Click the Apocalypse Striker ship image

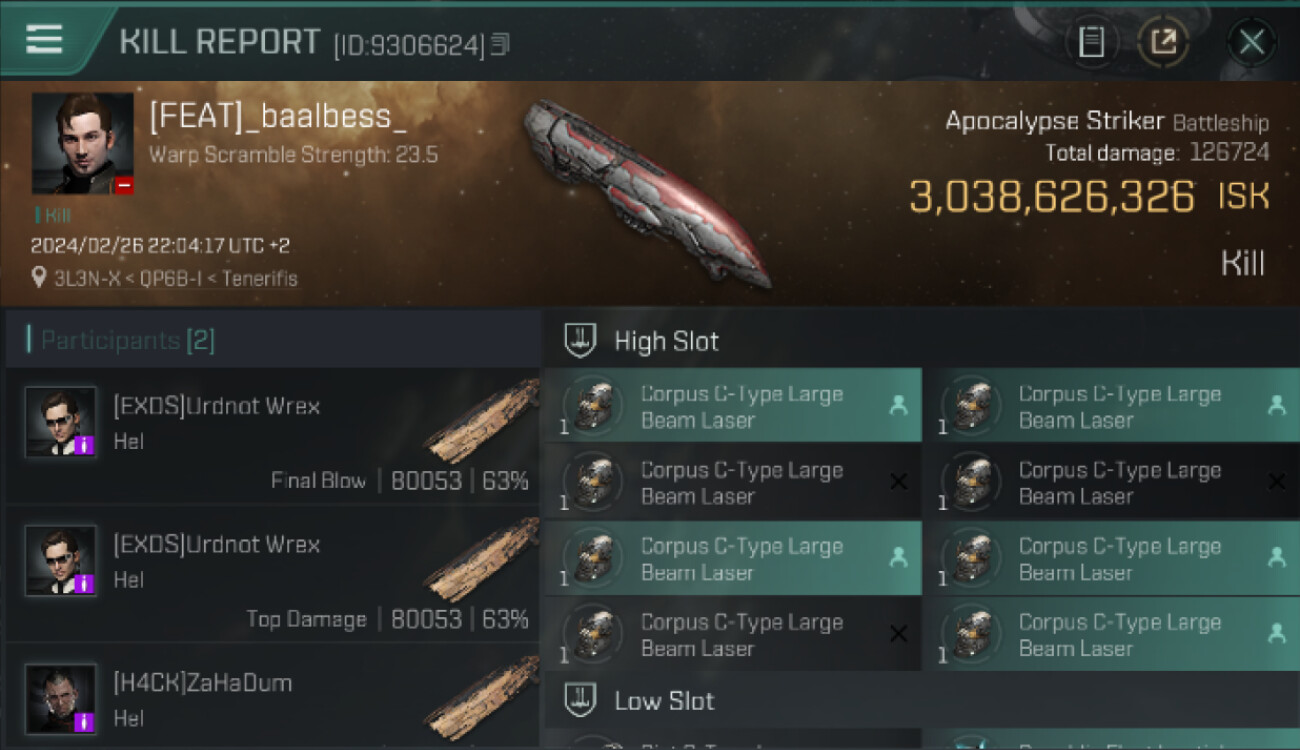point(645,193)
